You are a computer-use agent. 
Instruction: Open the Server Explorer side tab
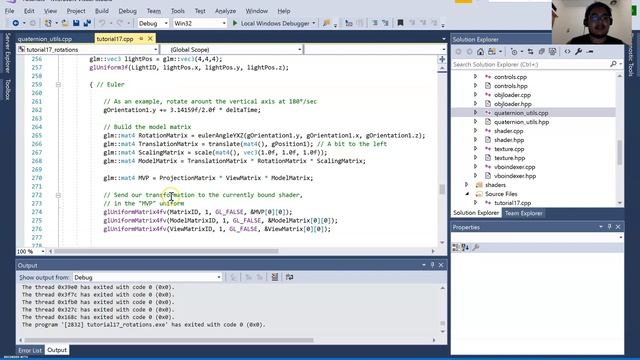[7, 53]
